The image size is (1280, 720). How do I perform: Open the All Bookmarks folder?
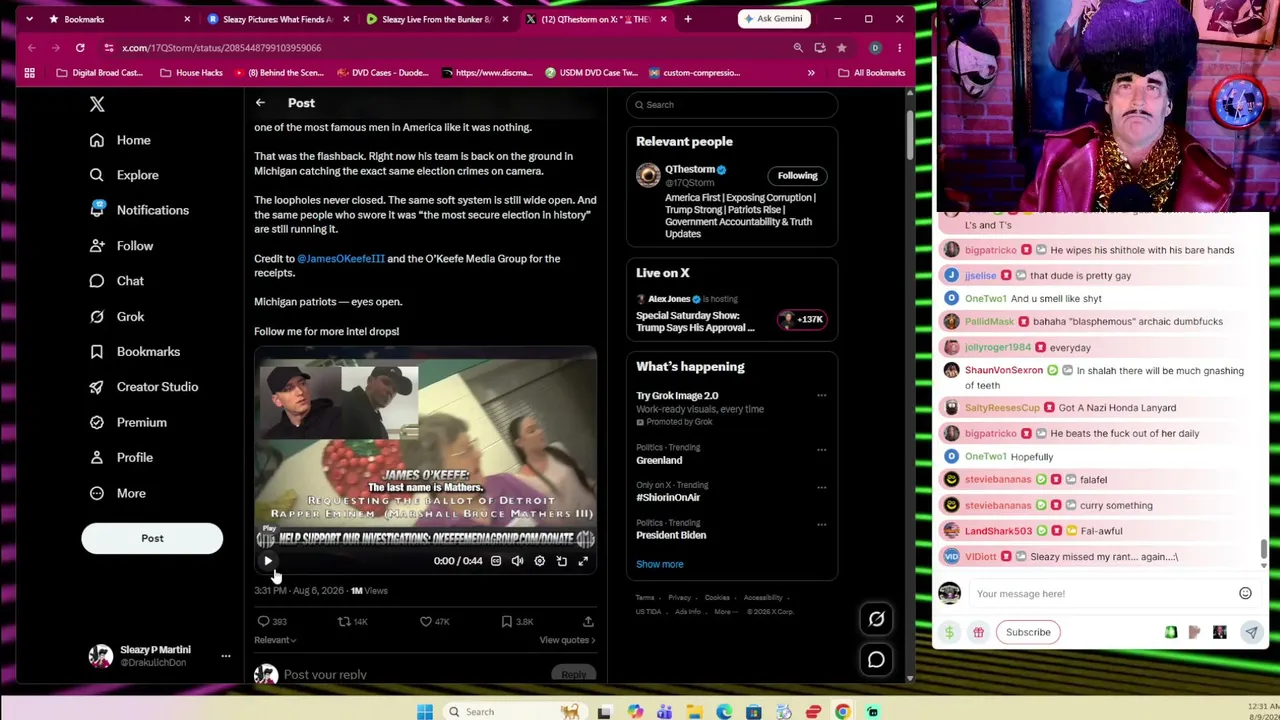coord(872,73)
